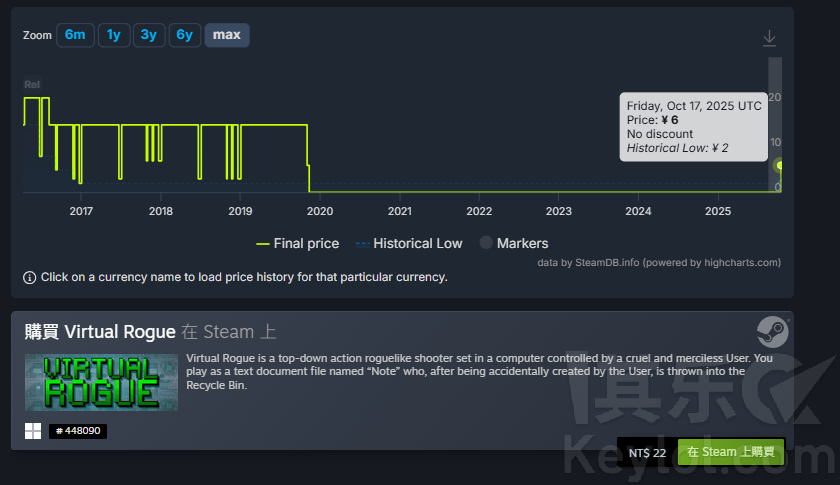Select the max zoom range

pos(227,35)
